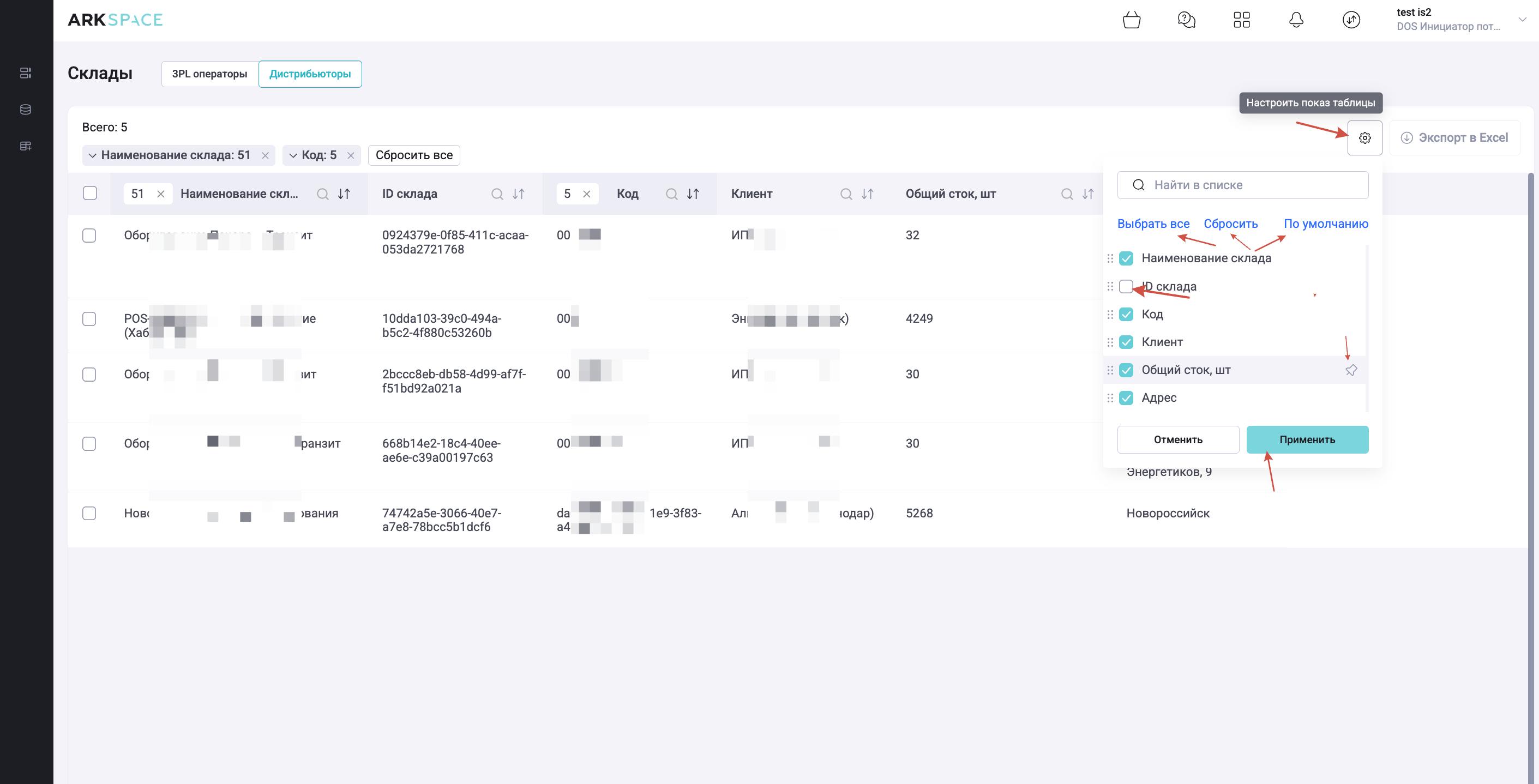Viewport: 1539px width, 784px height.
Task: Expand the Наименование склада: 51 filter chip
Action: pyautogui.click(x=93, y=155)
